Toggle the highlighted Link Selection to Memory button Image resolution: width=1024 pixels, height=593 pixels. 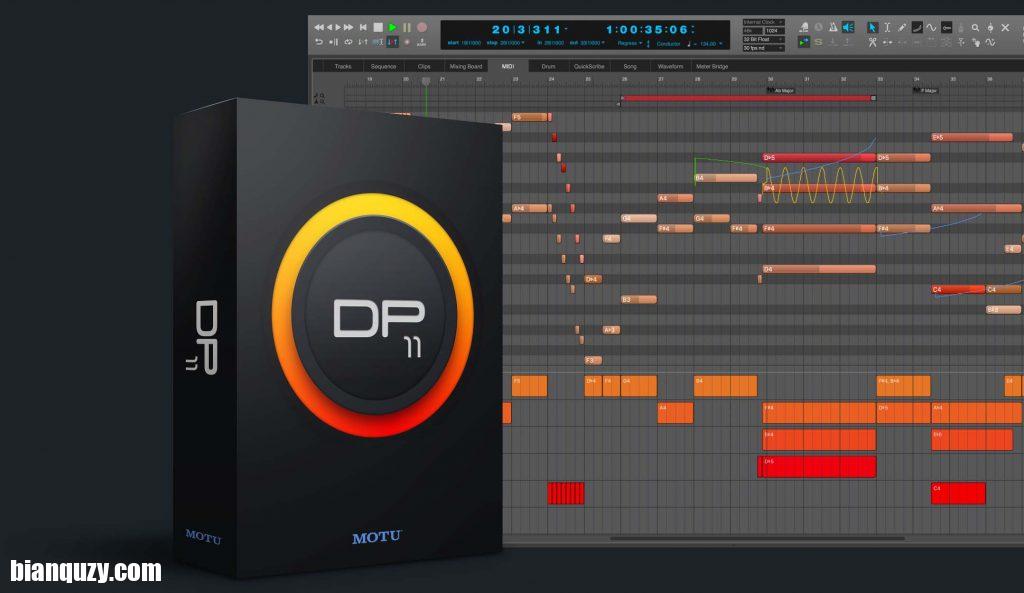point(392,42)
